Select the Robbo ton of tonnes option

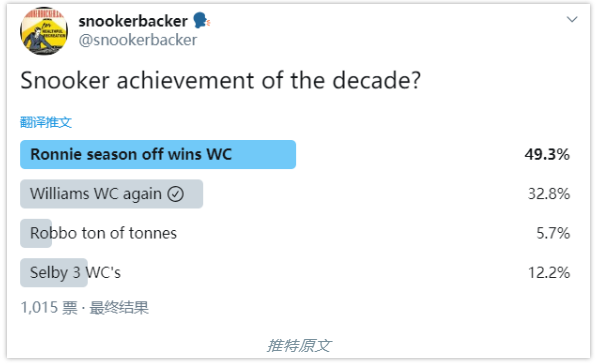point(103,233)
